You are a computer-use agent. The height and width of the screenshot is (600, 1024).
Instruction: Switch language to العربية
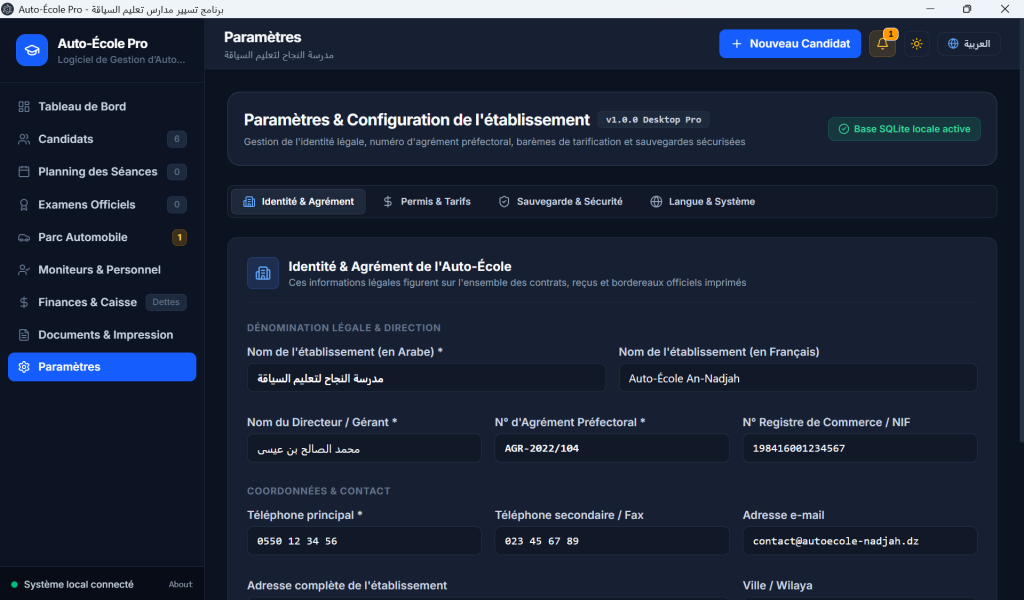pos(969,44)
